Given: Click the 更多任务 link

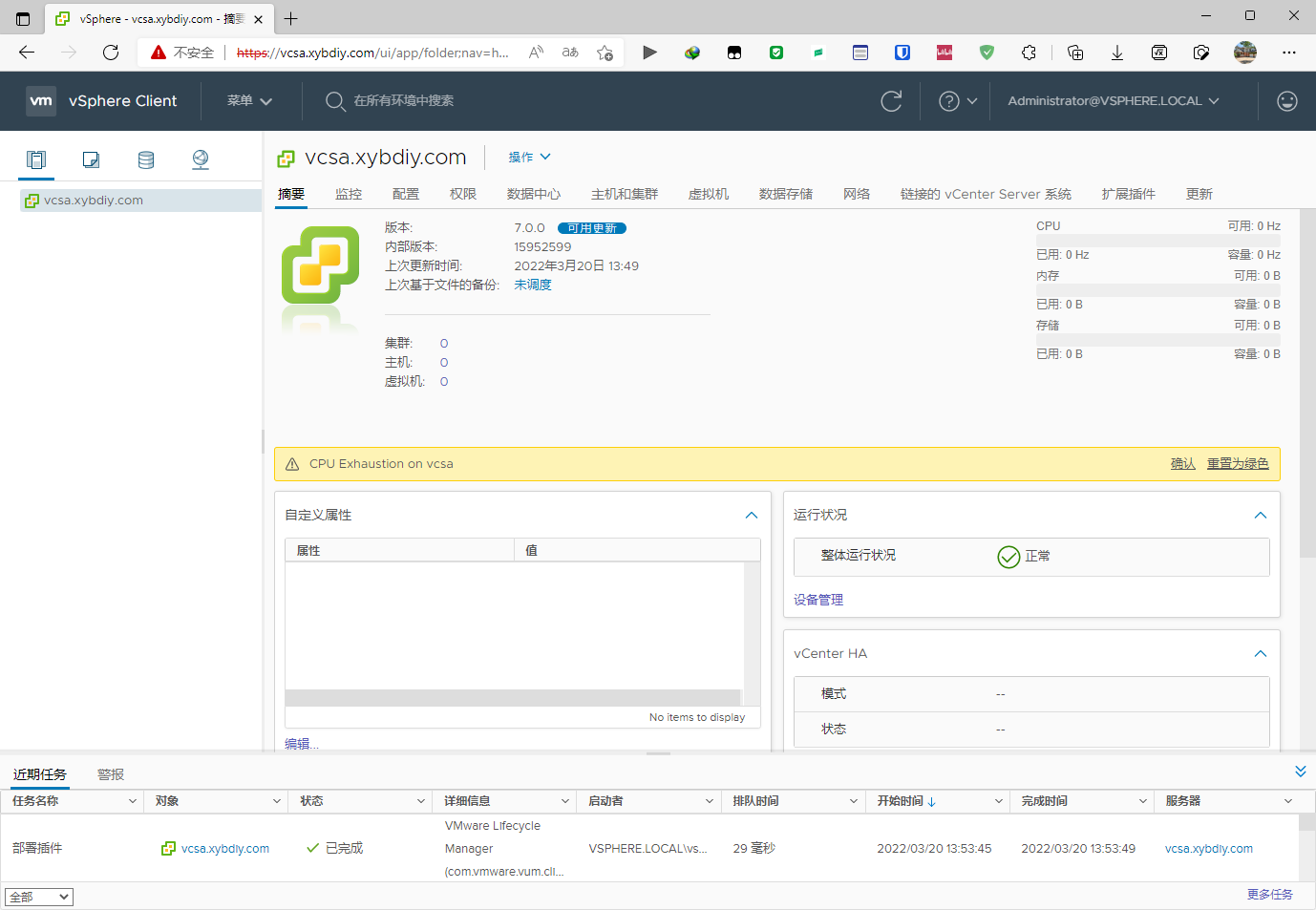Looking at the screenshot, I should pyautogui.click(x=1270, y=895).
